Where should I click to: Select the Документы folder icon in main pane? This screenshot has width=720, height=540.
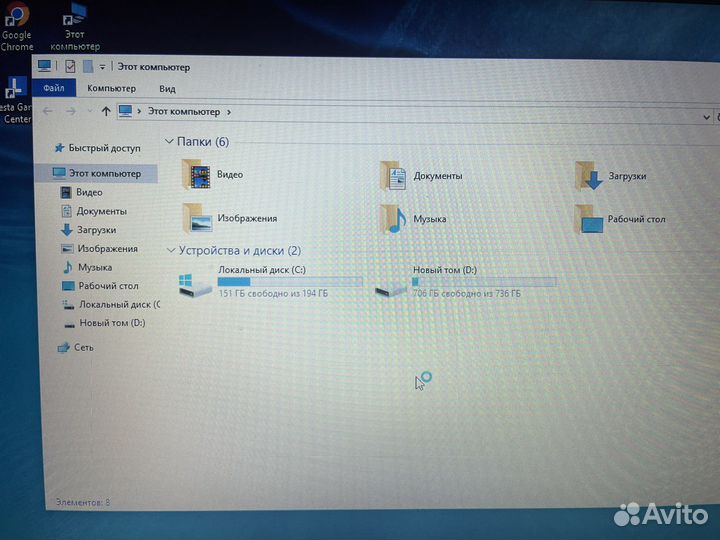coord(393,175)
